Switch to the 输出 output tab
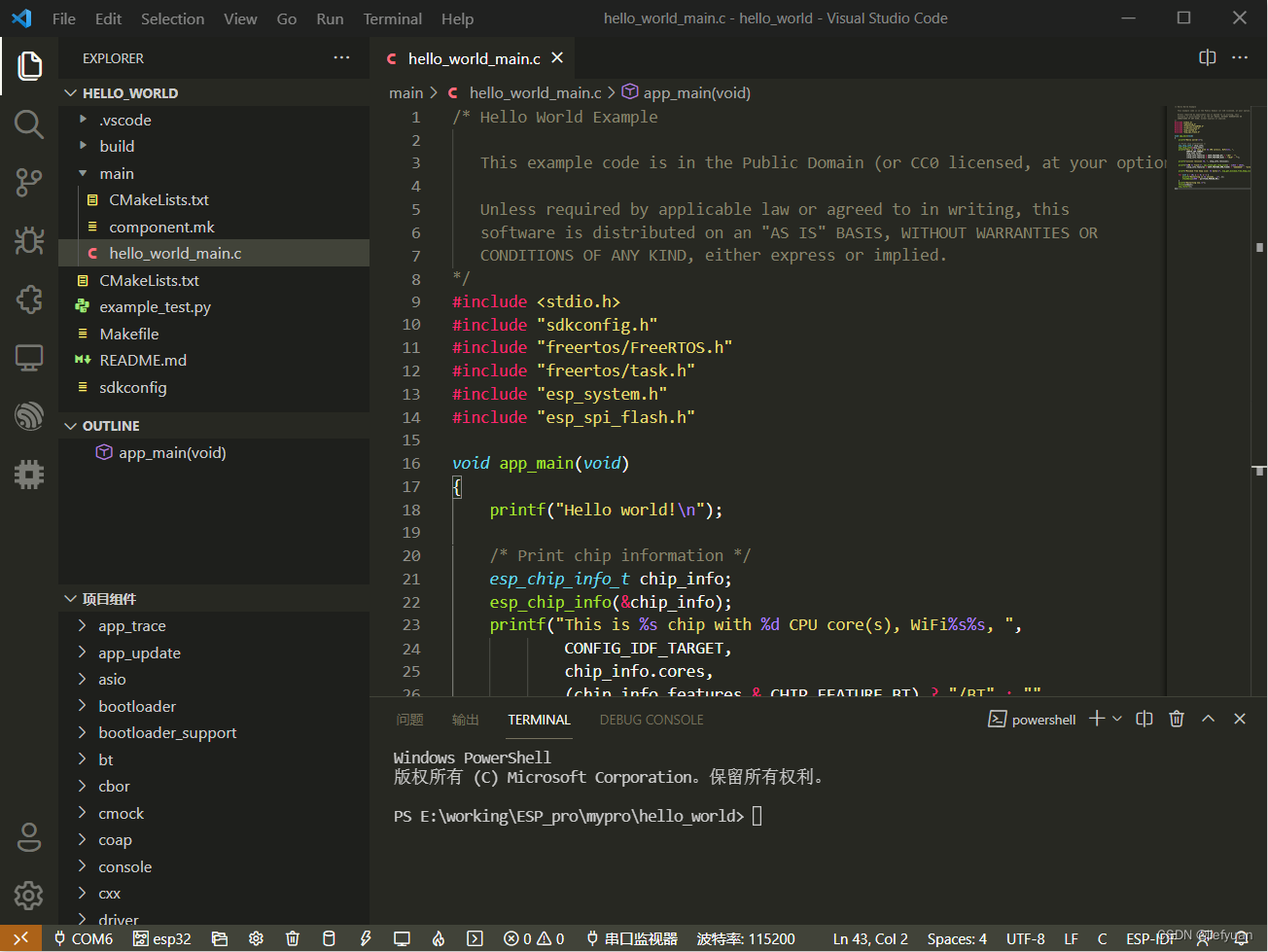 pyautogui.click(x=466, y=720)
